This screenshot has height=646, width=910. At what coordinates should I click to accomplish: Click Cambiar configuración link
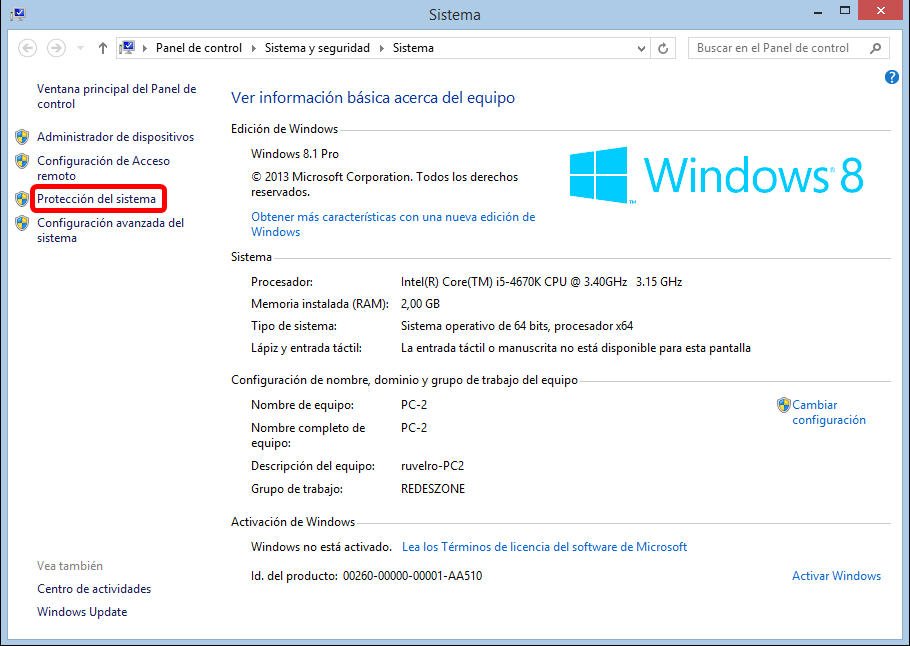[829, 412]
